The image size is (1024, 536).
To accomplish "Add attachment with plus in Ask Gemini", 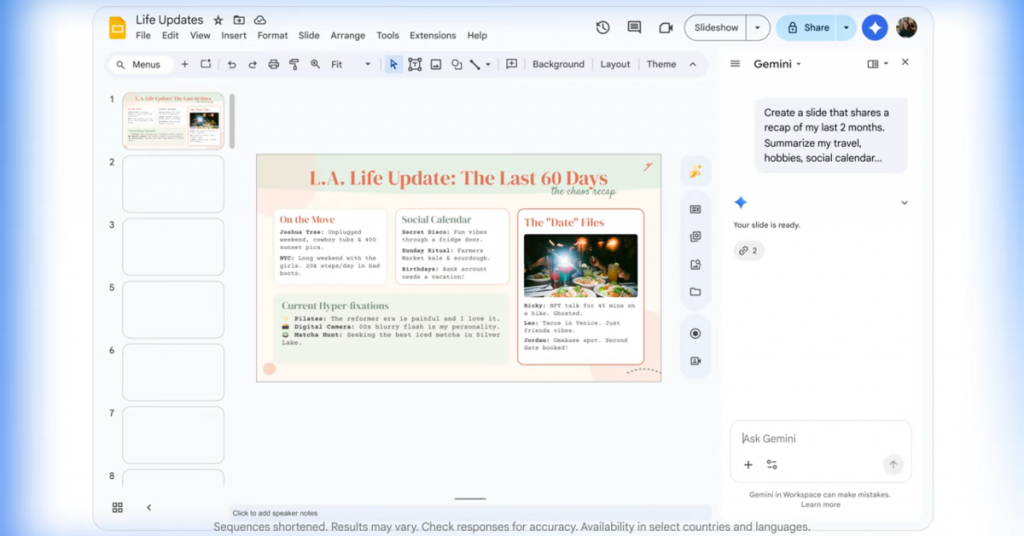I will 748,465.
